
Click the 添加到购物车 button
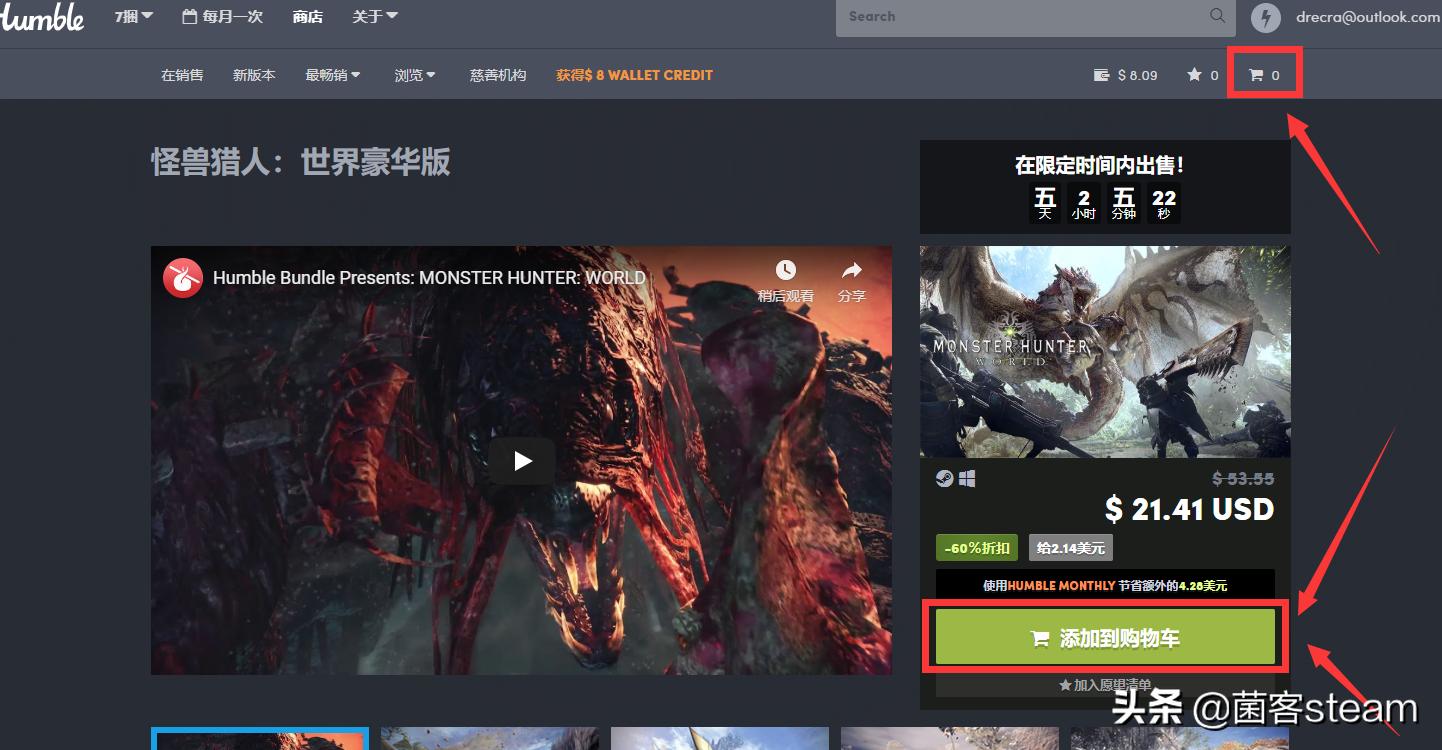point(1105,637)
